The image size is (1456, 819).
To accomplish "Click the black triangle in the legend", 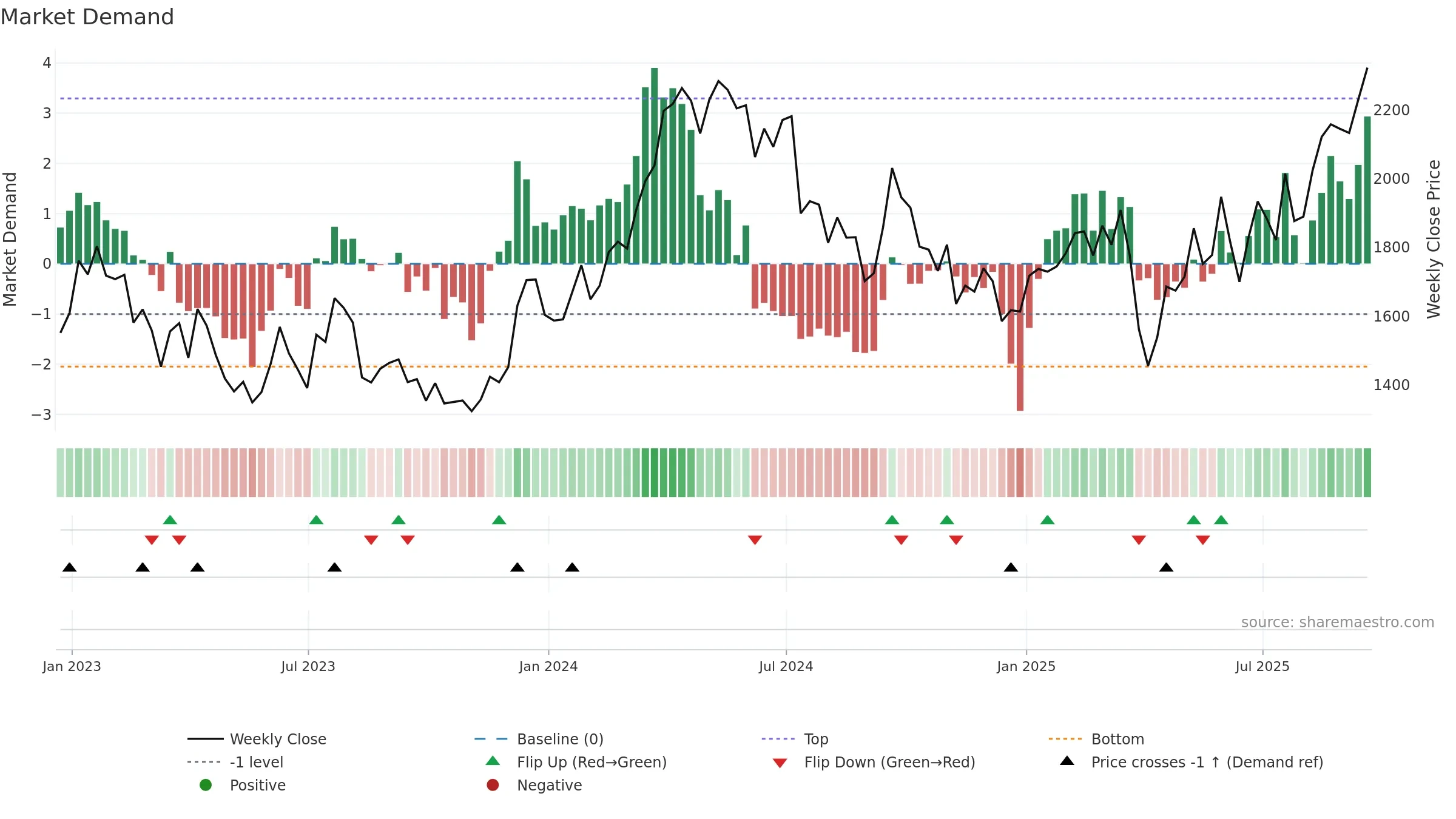I will [x=1067, y=761].
